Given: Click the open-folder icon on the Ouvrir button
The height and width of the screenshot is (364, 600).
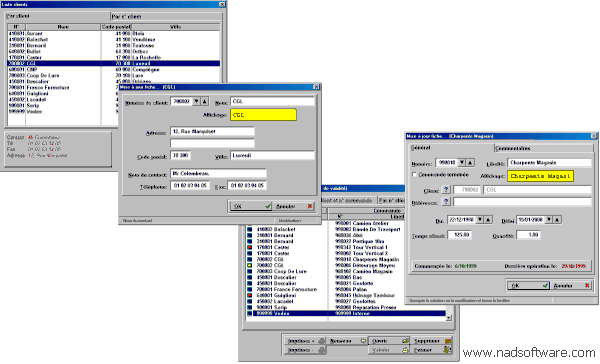Looking at the screenshot, I should (405, 341).
